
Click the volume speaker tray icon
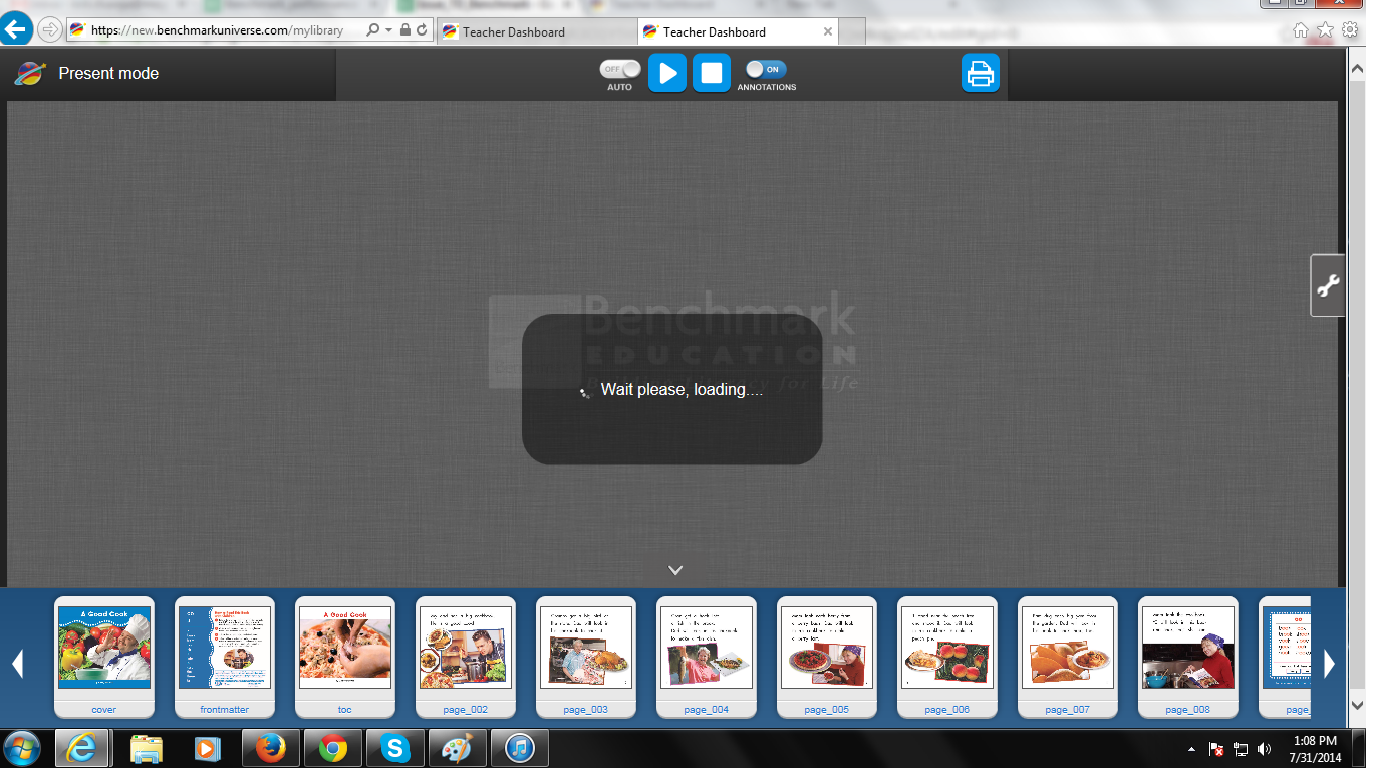point(1265,749)
